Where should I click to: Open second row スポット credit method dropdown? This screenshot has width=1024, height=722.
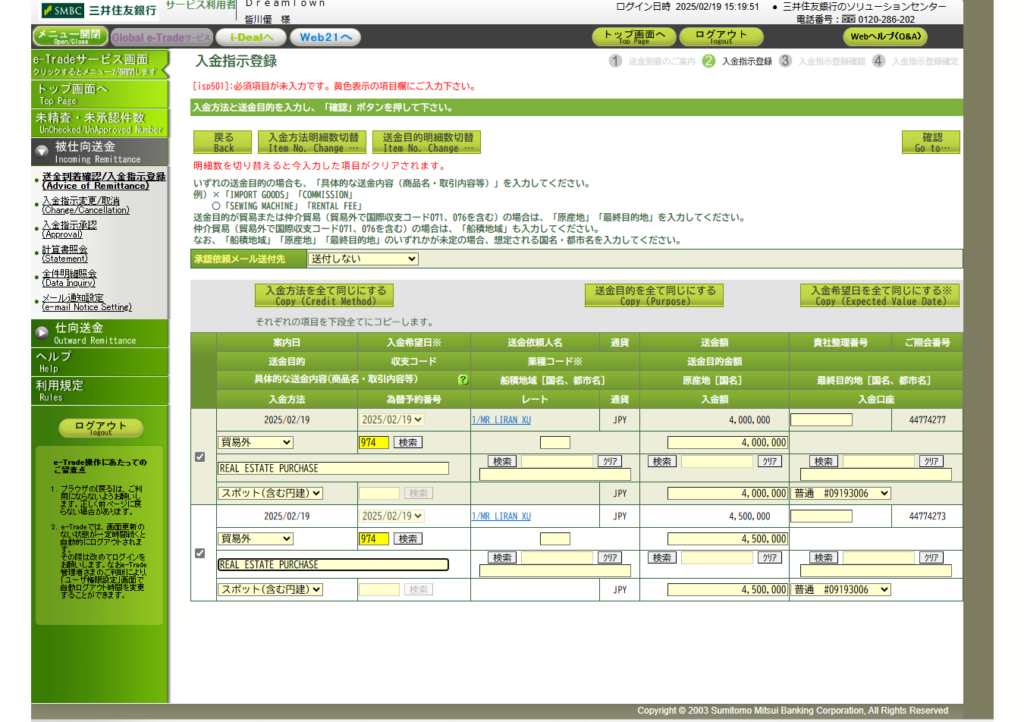(x=271, y=590)
